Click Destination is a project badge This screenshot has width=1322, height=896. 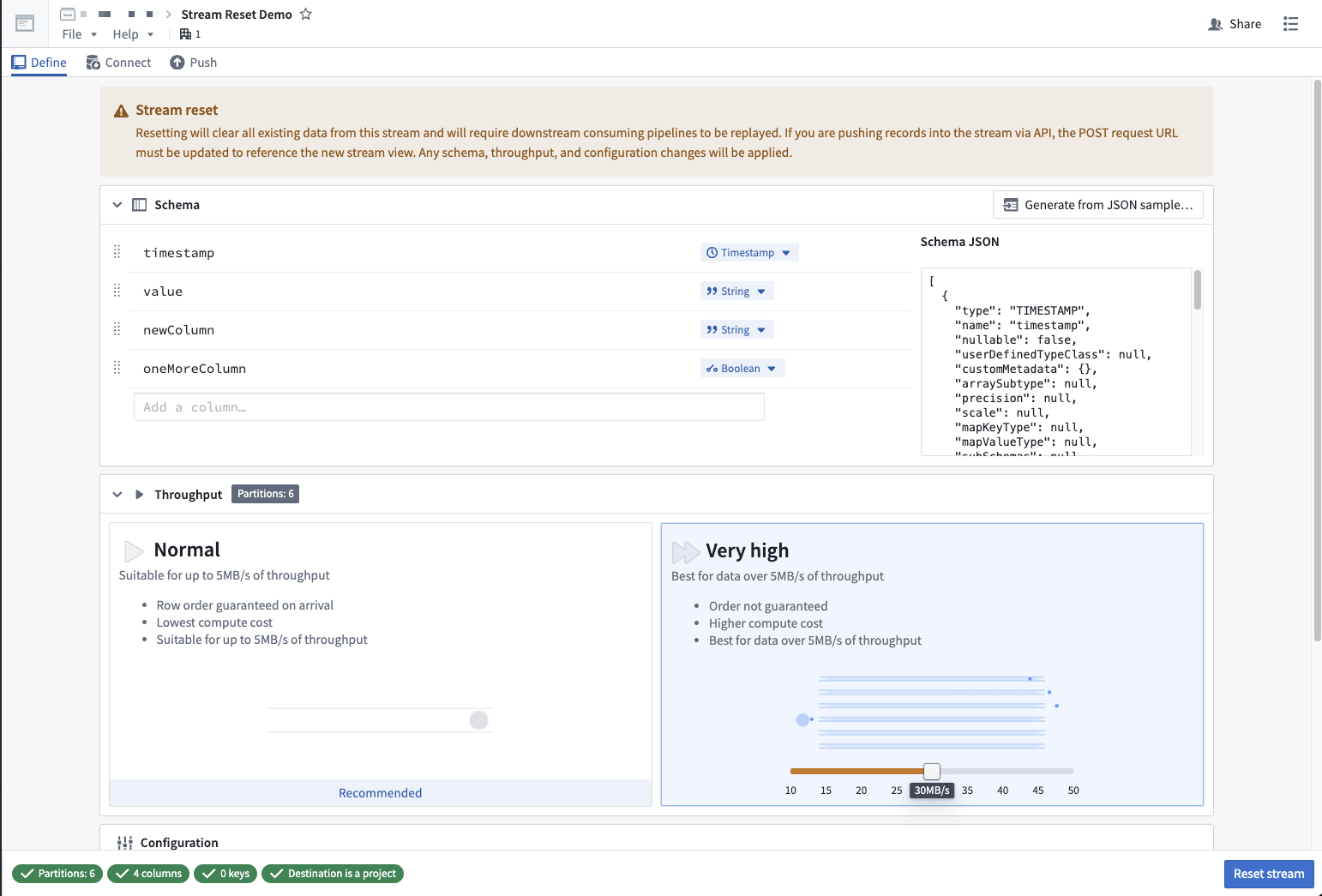tap(333, 874)
